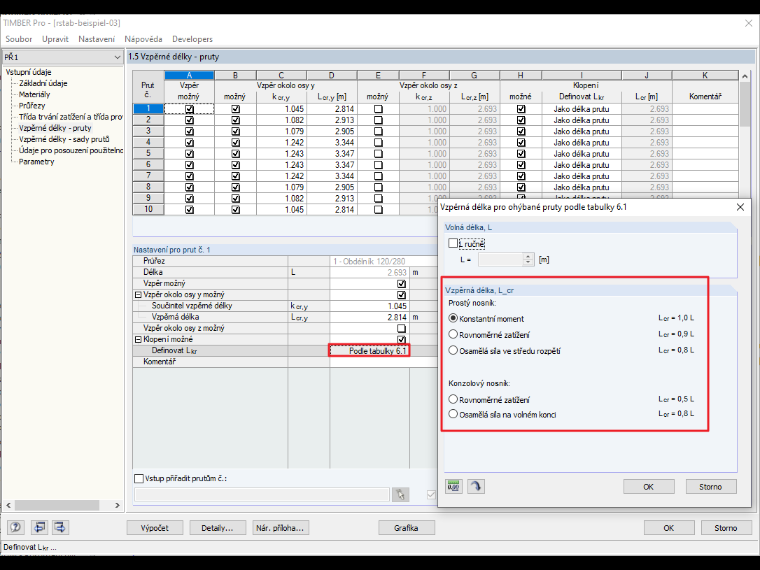Select Vzpěrné délky - pruty tree item
This screenshot has height=570, width=760.
(x=55, y=128)
